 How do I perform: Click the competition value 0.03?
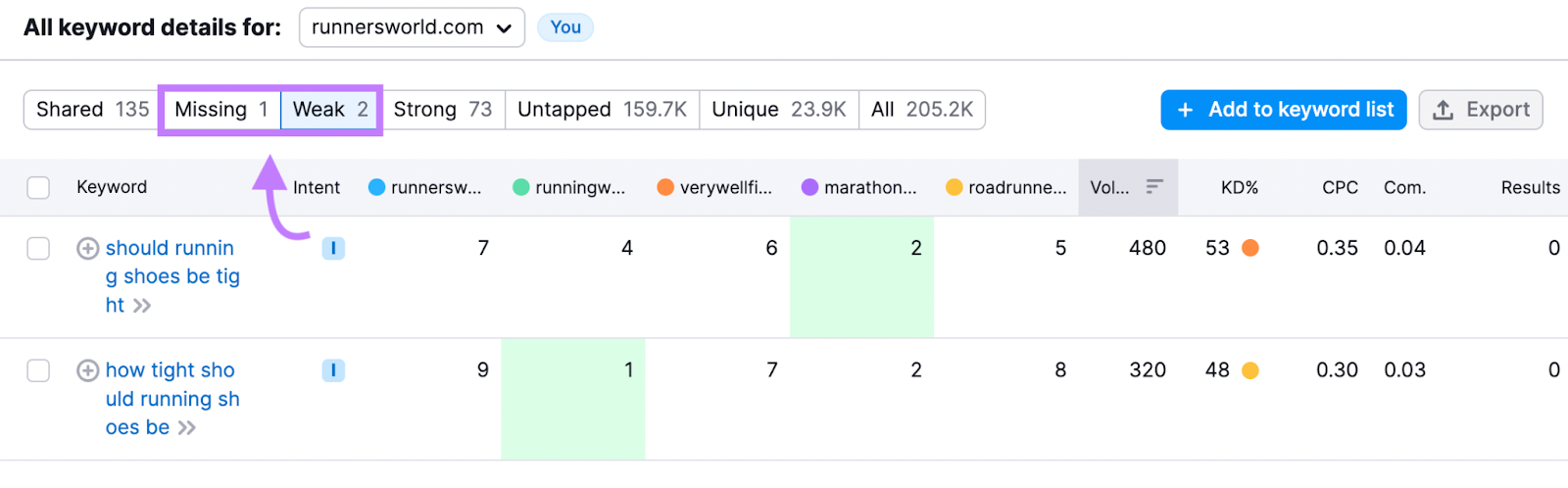pos(1404,370)
